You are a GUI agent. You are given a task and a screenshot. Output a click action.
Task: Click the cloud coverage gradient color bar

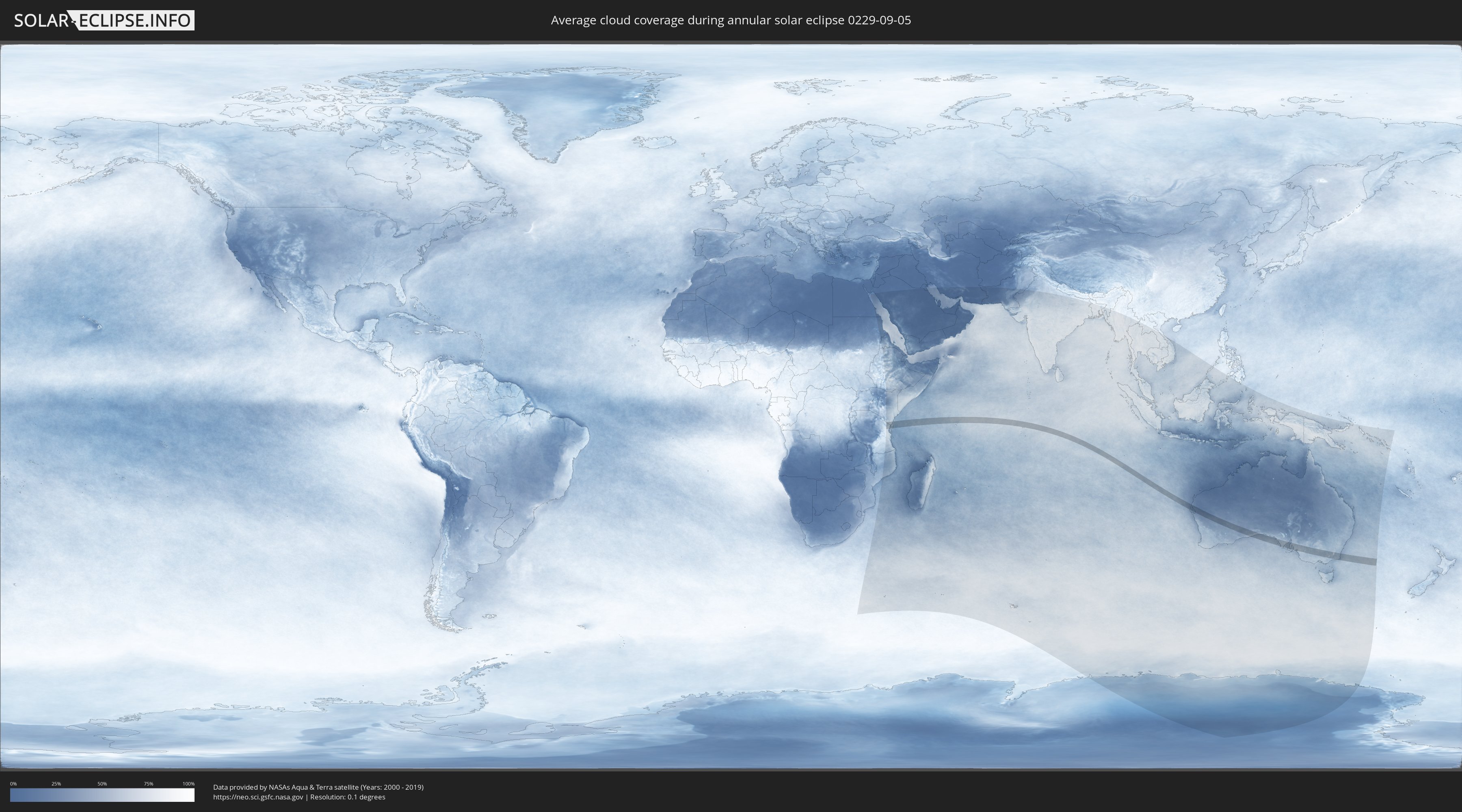(x=102, y=795)
